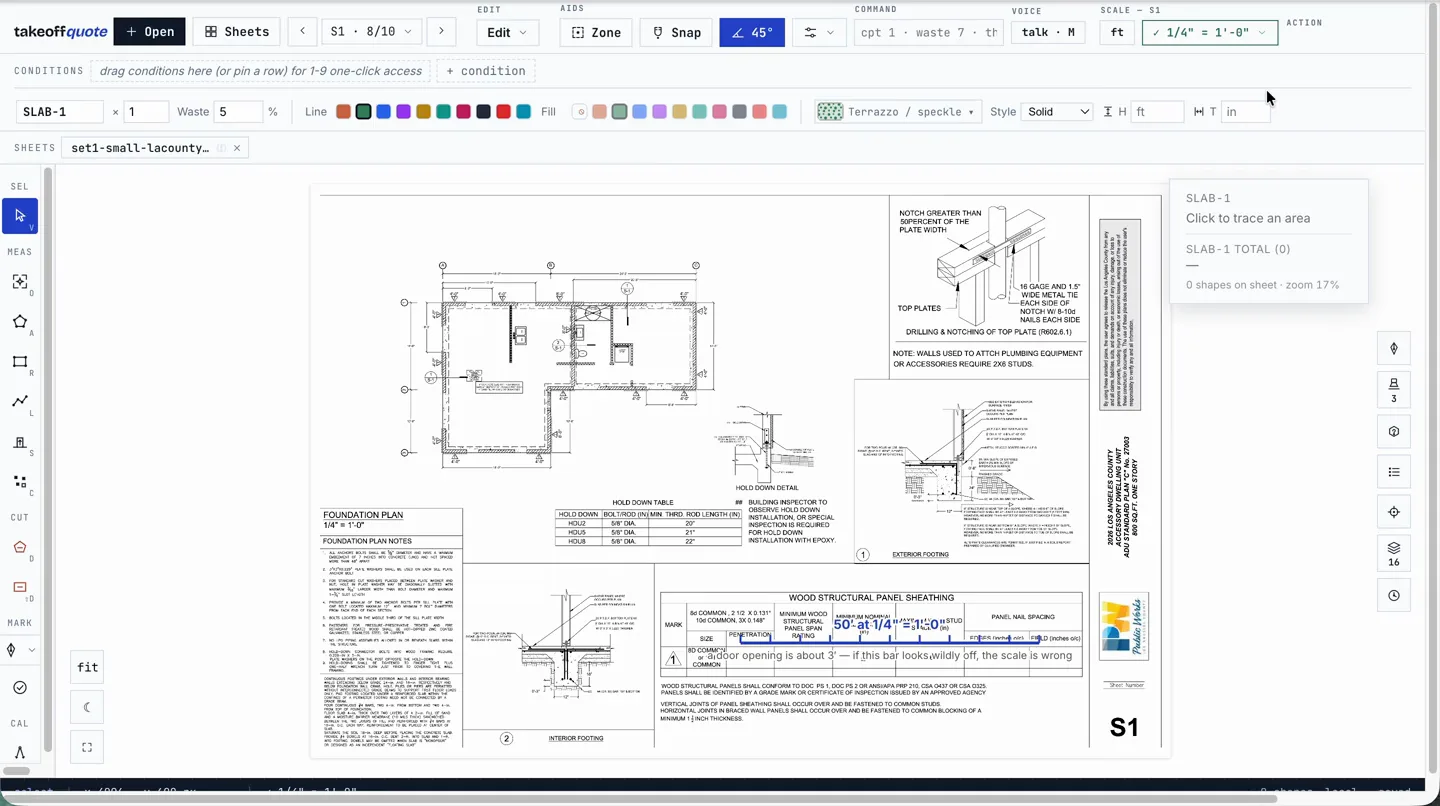Pick the green line color swatch
Image resolution: width=1440 pixels, height=806 pixels.
point(363,112)
